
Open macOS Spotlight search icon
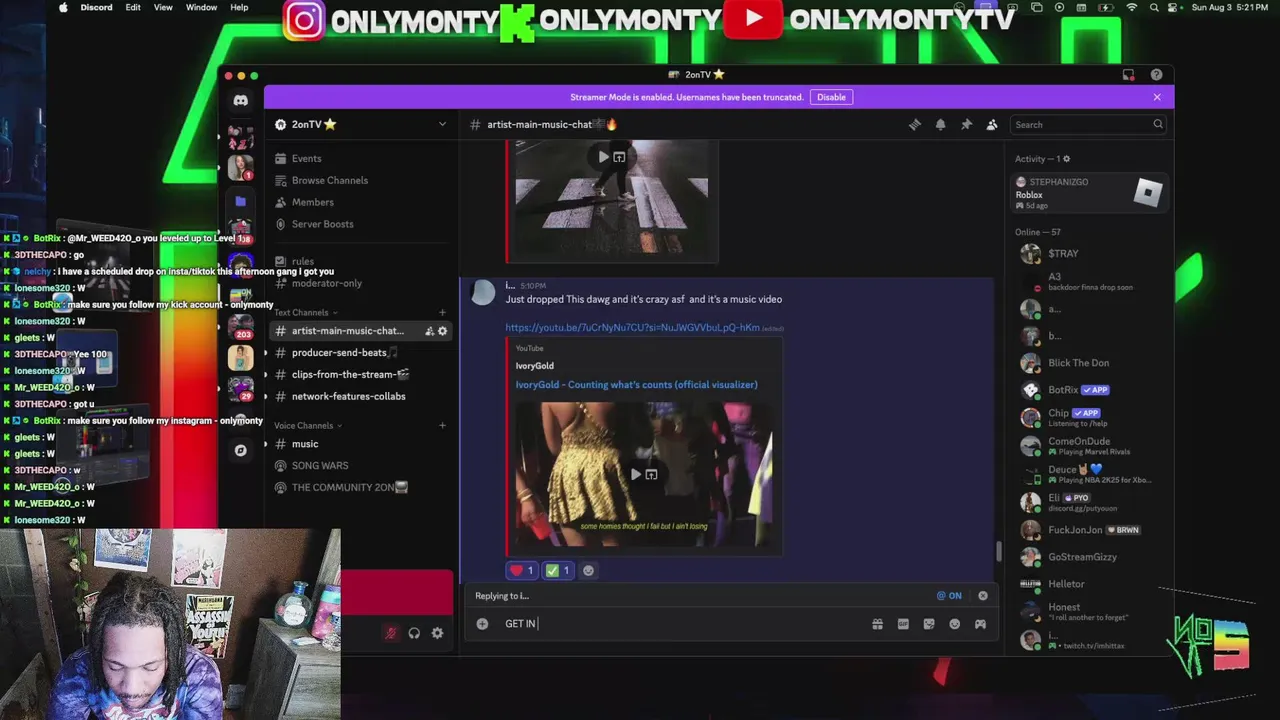pos(1154,7)
